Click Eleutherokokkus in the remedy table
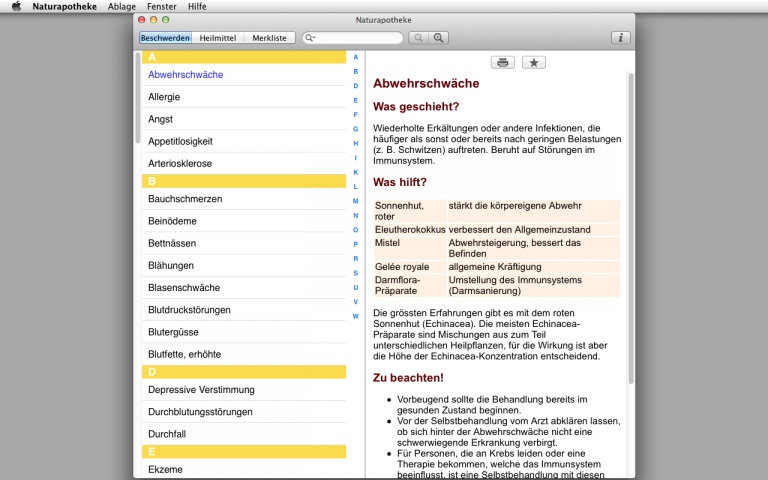The width and height of the screenshot is (768, 480). [x=410, y=230]
